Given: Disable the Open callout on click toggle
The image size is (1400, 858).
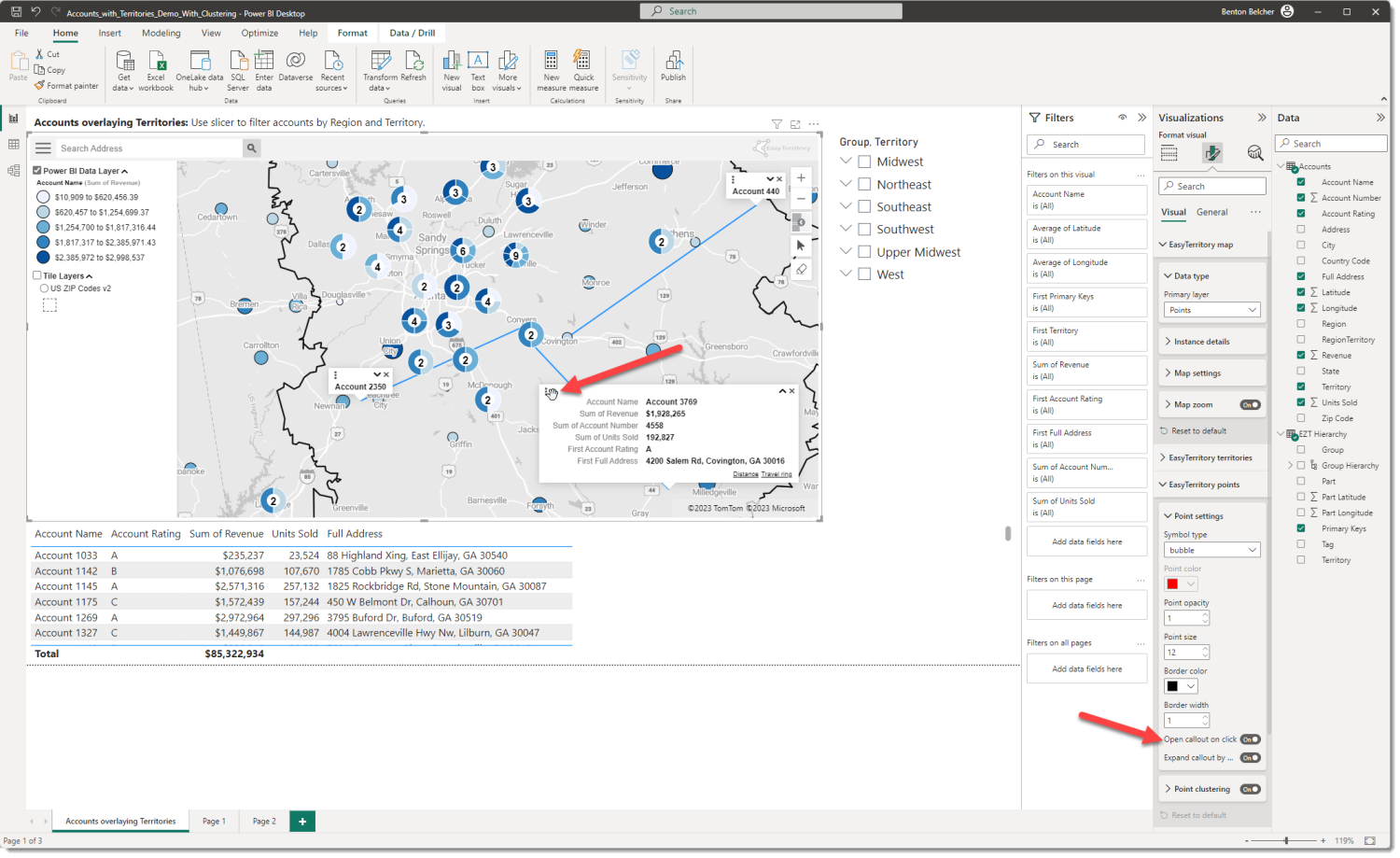Looking at the screenshot, I should (x=1250, y=738).
